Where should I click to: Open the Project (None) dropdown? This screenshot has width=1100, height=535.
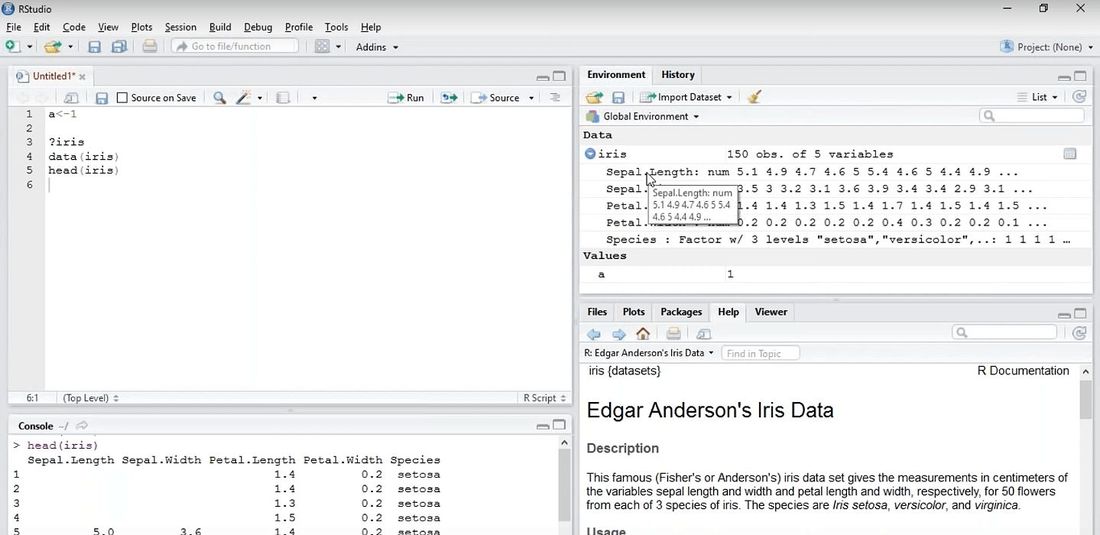[x=1045, y=47]
